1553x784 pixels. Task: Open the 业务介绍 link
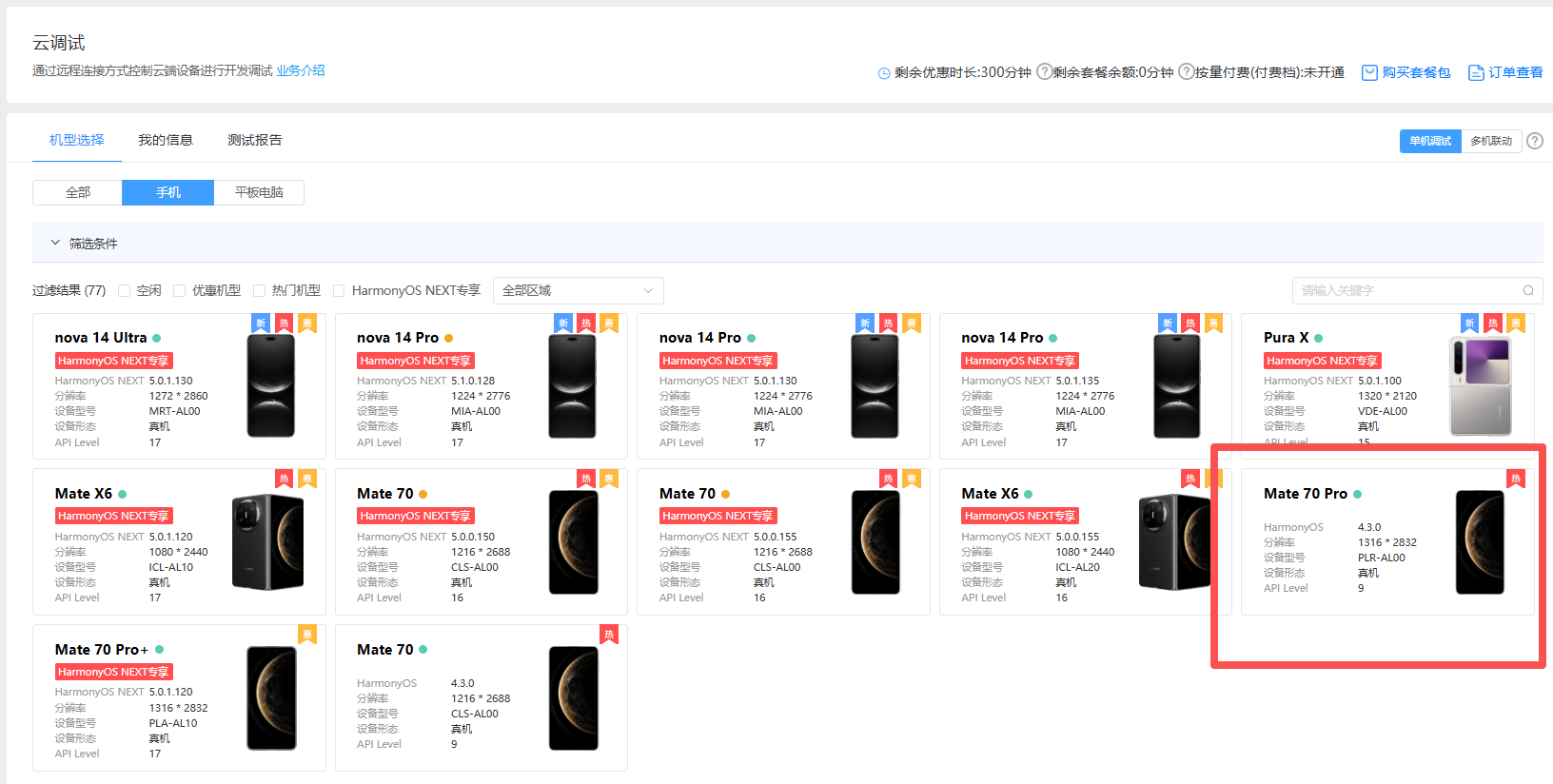[x=301, y=70]
